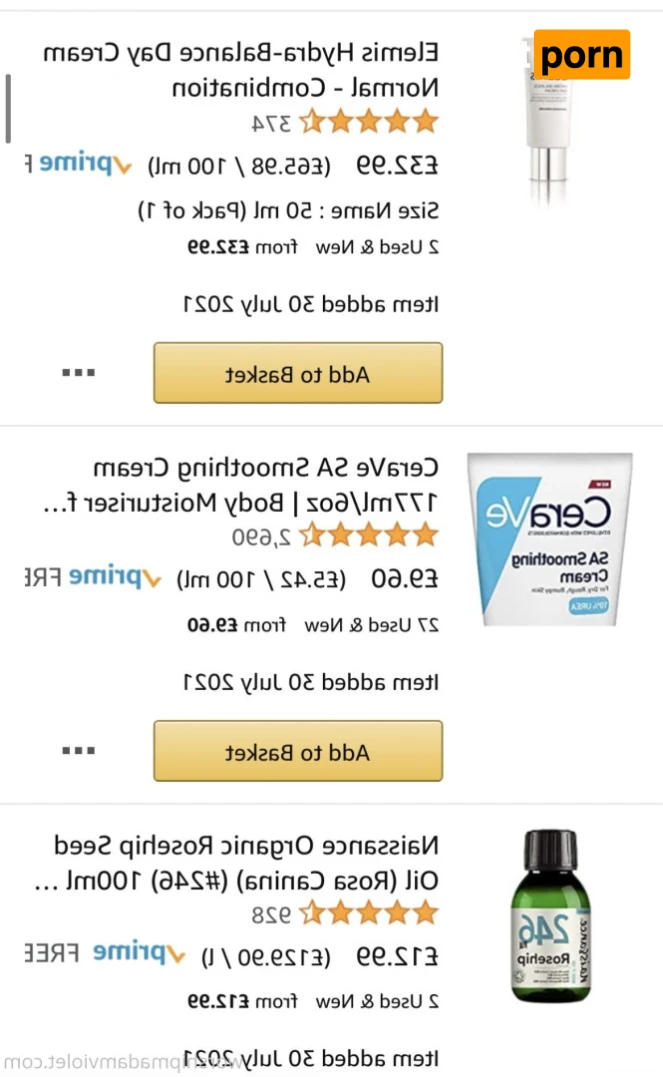
Task: Open the Elemis Hydra-Balance Day Cream title link
Action: 241,68
